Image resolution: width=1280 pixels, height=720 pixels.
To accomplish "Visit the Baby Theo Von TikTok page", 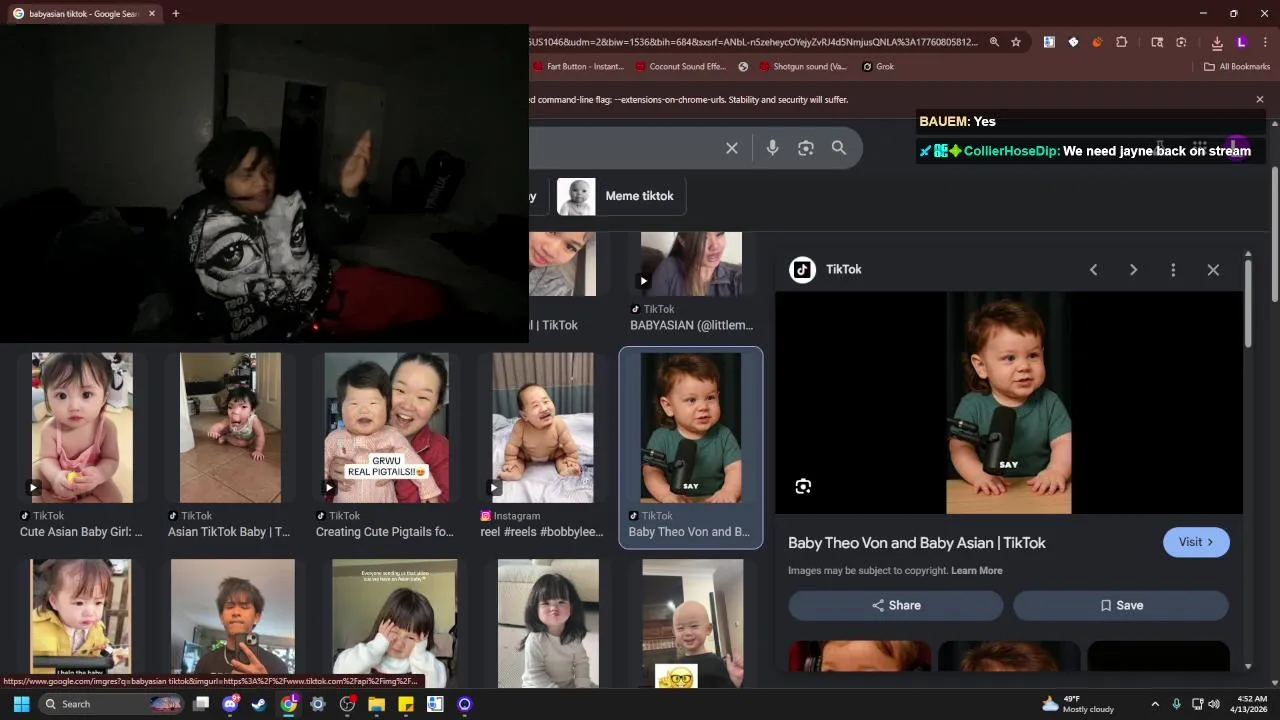I will pyautogui.click(x=1196, y=542).
